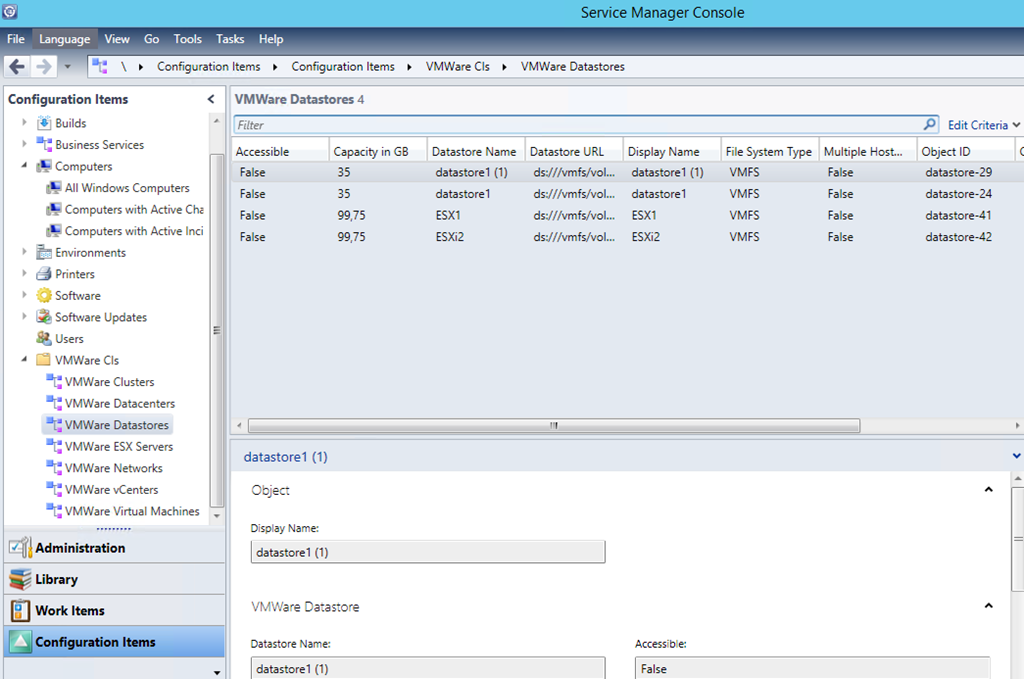Switch to Work Items workspace
Screen dimensions: 1024x679
click(69, 611)
